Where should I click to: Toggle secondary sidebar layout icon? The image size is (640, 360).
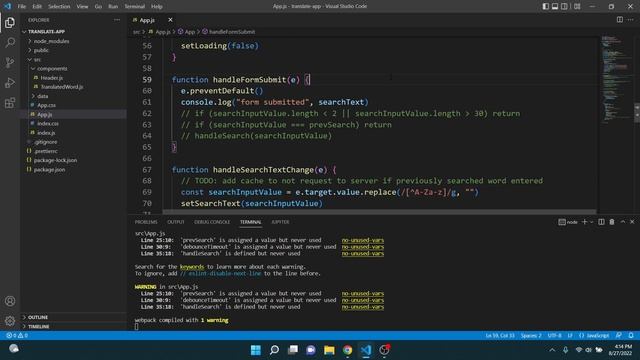tap(564, 7)
